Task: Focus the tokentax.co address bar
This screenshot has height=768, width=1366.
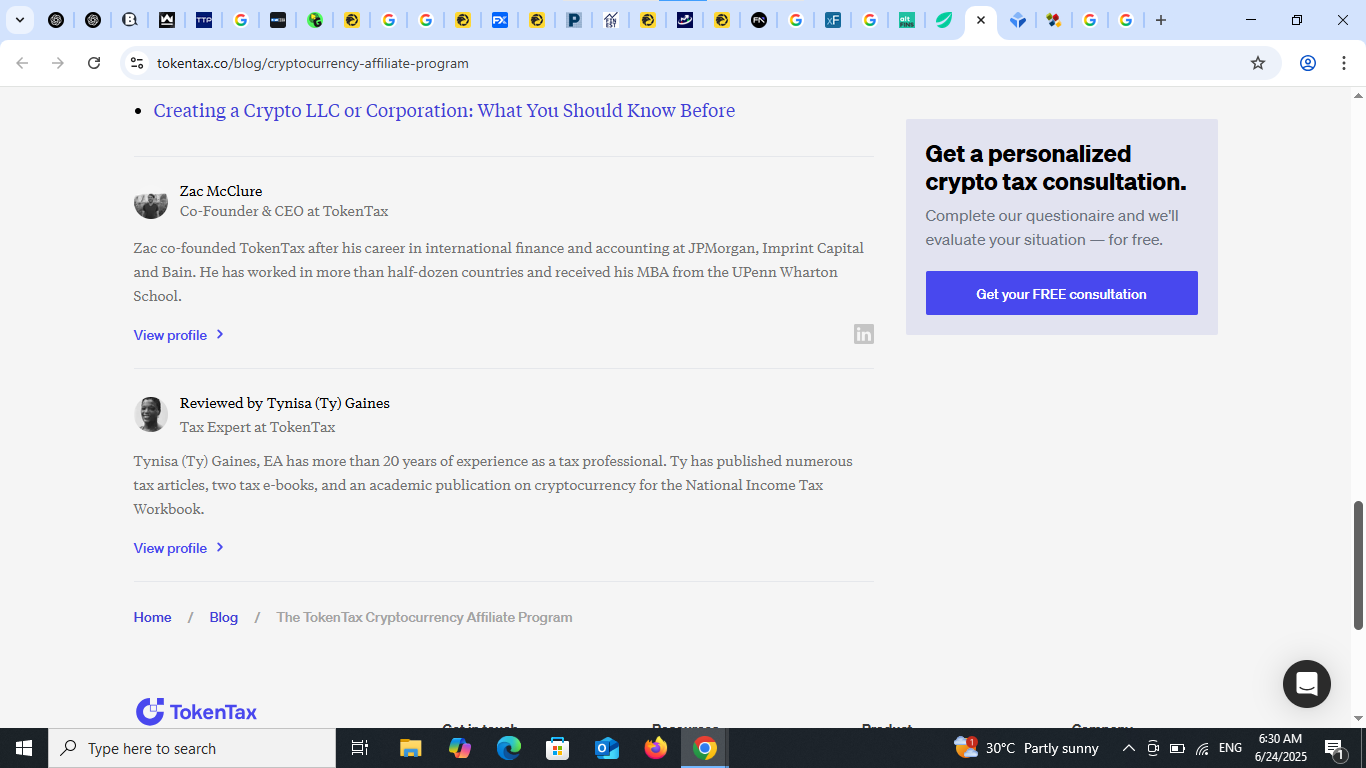Action: [x=700, y=63]
